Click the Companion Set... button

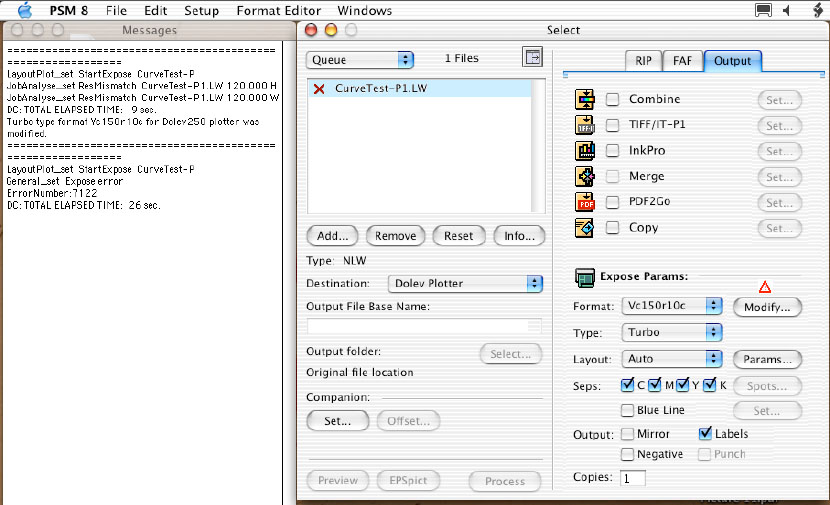(338, 421)
